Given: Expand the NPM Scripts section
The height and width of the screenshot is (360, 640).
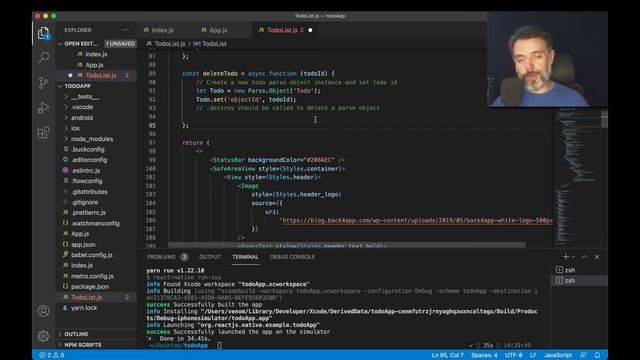Looking at the screenshot, I should (82, 345).
